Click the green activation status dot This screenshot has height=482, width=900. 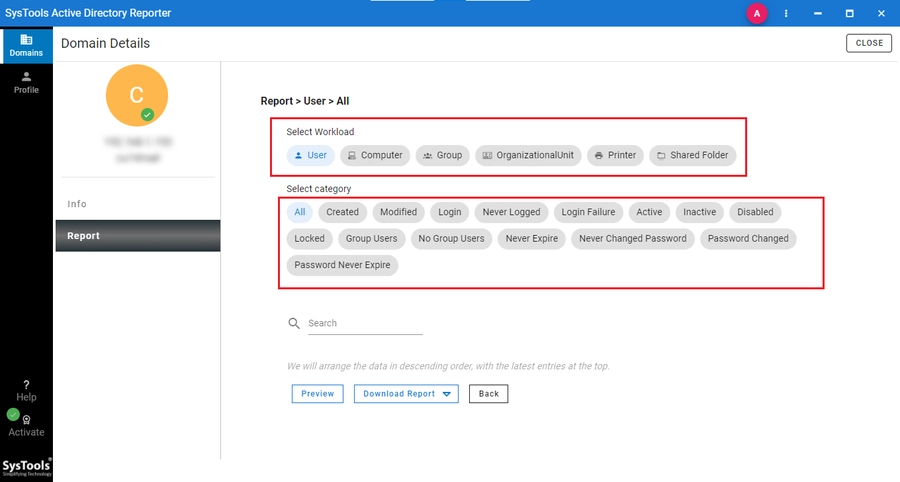coord(13,414)
